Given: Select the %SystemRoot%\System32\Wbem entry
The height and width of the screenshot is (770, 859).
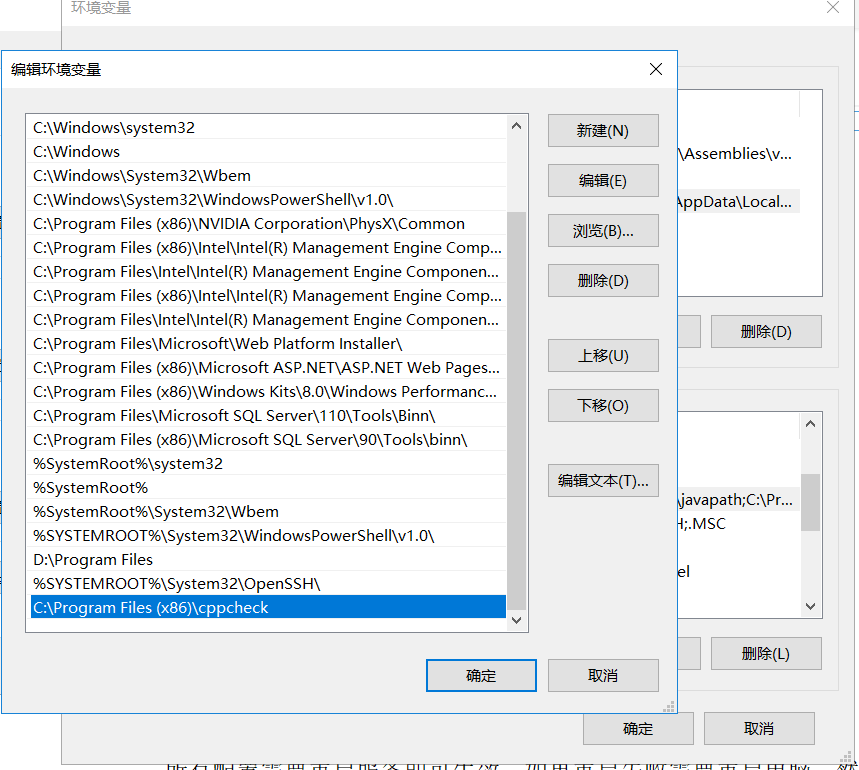Looking at the screenshot, I should click(267, 512).
